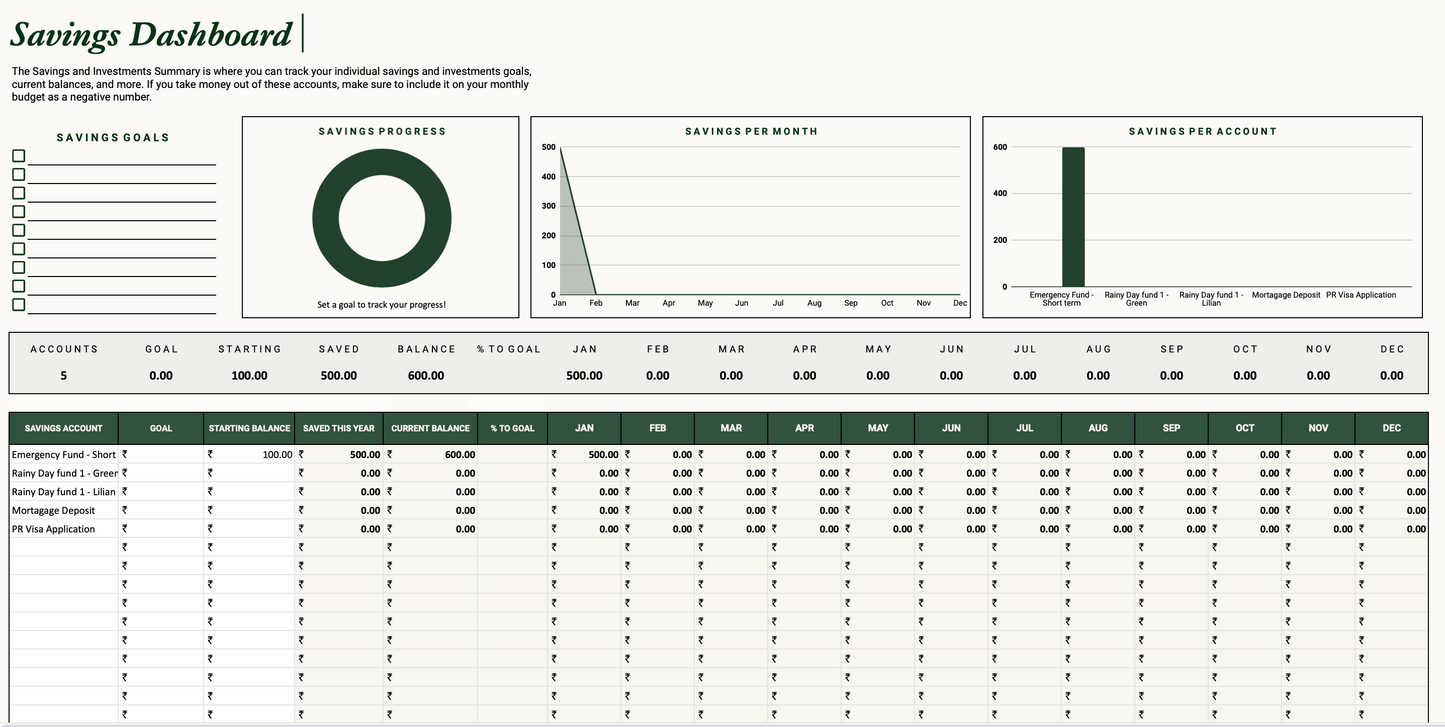The height and width of the screenshot is (727, 1445).
Task: Click the Starting Balance column header
Action: 249,428
